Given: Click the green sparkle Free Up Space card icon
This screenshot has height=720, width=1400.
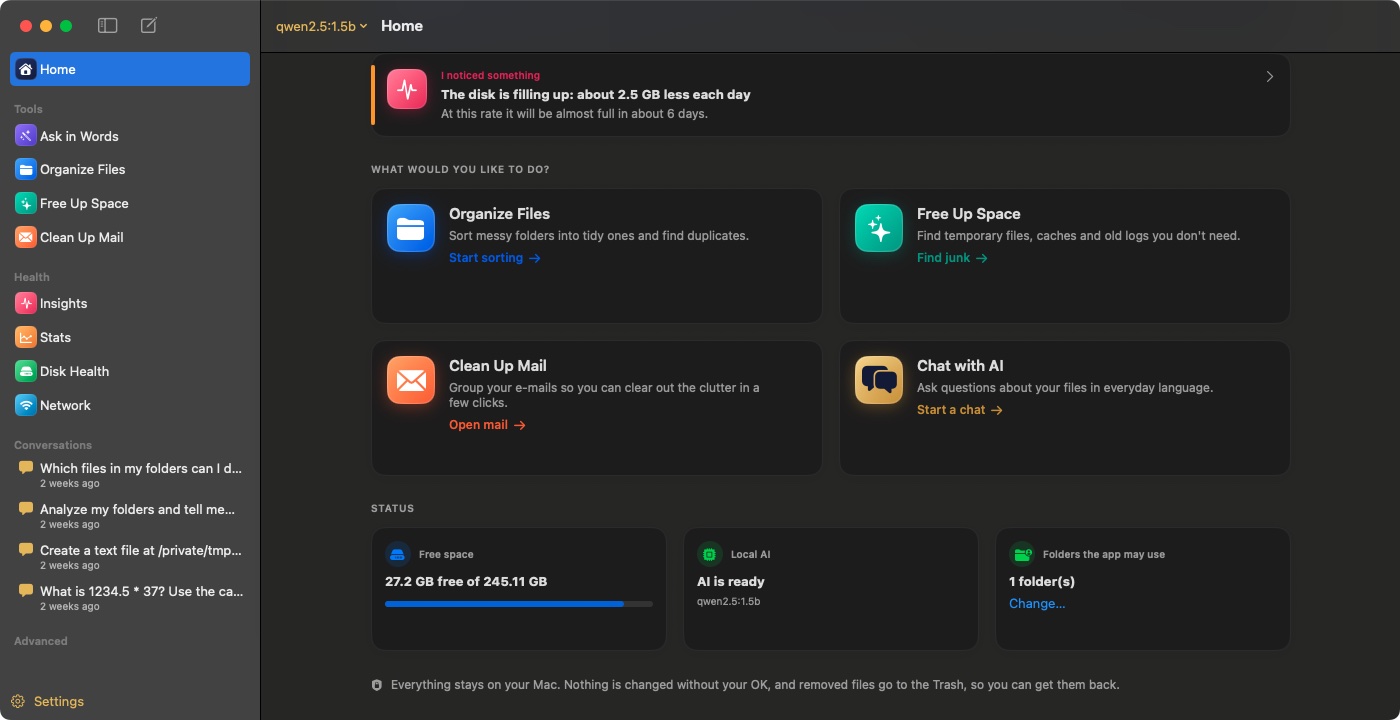Looking at the screenshot, I should pyautogui.click(x=879, y=228).
